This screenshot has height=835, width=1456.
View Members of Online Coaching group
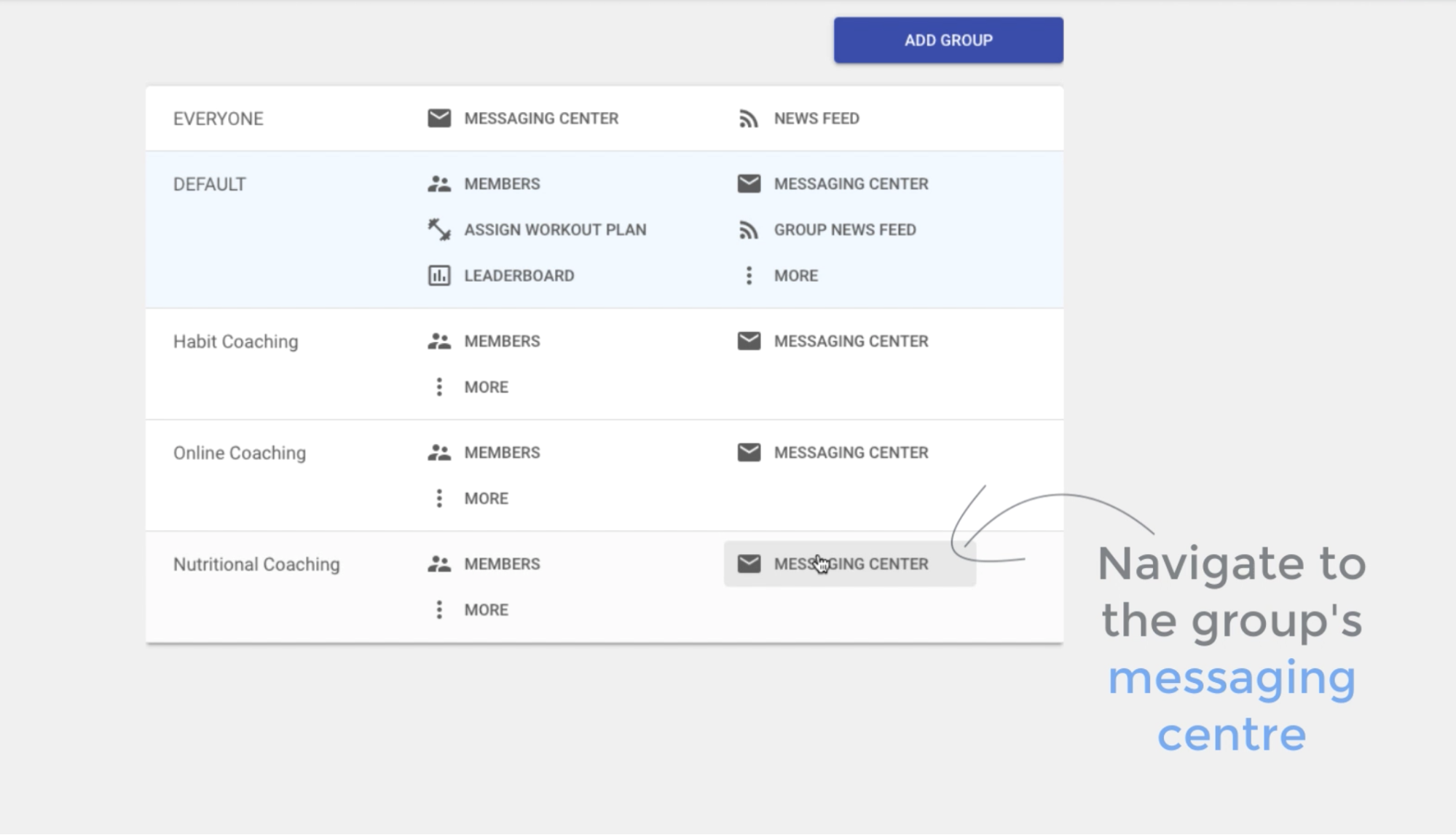pos(501,452)
